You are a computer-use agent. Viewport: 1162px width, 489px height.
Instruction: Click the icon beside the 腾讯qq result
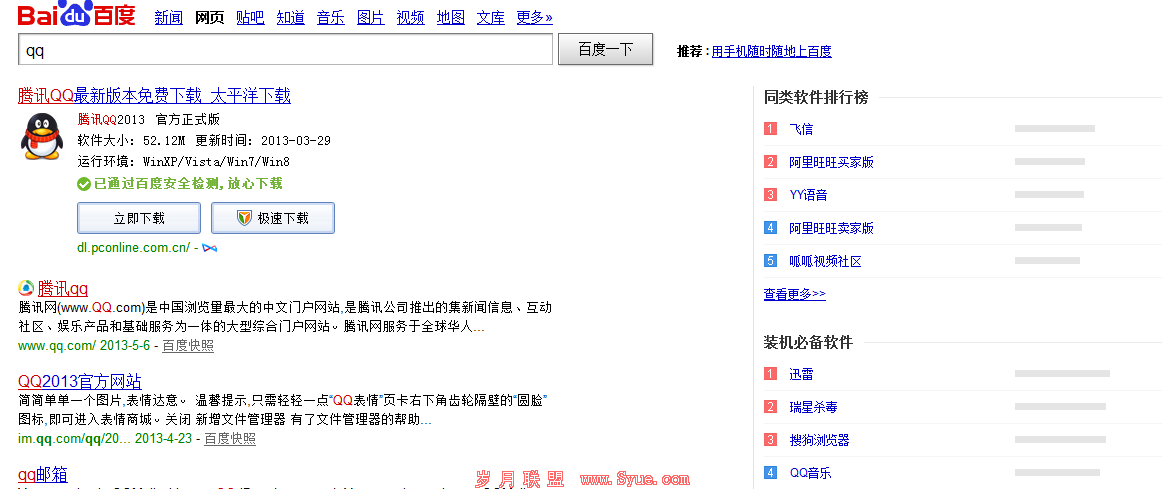(26, 288)
